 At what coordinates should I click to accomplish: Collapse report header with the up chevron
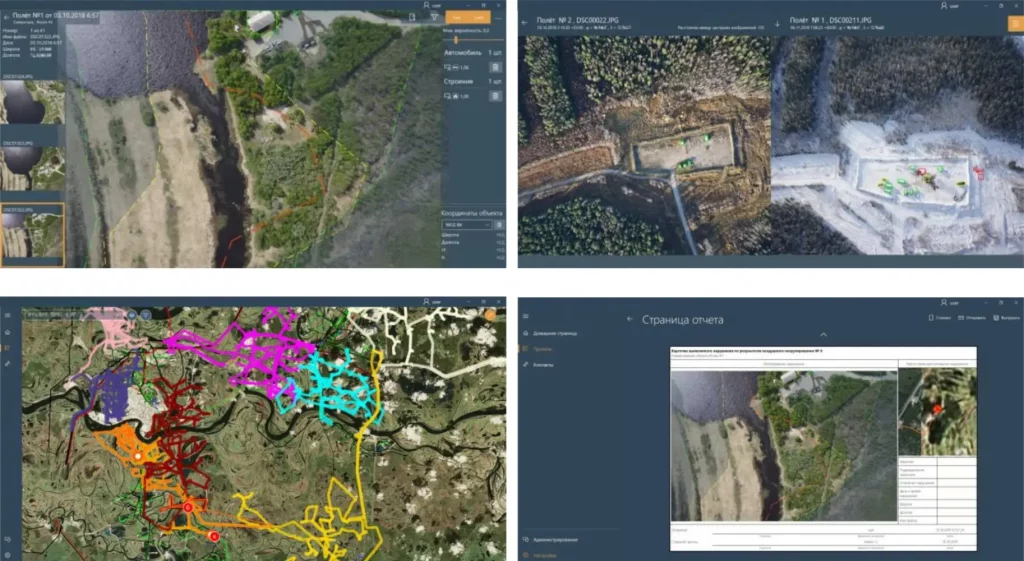click(823, 334)
